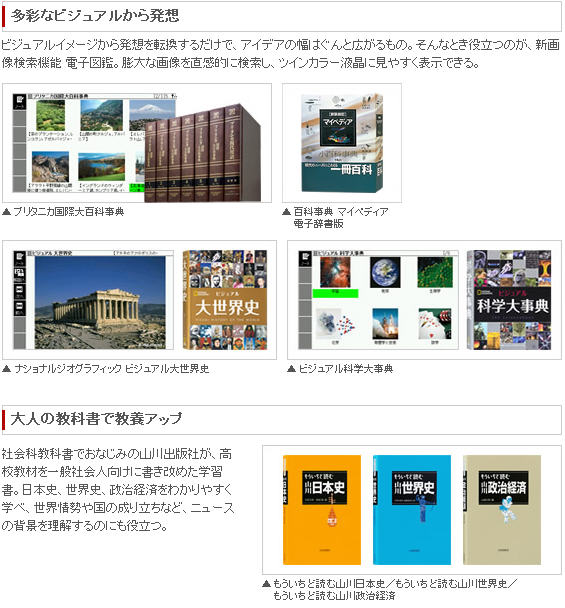
Task: Click the note icon on 科学大事典 screen
Action: (x=305, y=259)
